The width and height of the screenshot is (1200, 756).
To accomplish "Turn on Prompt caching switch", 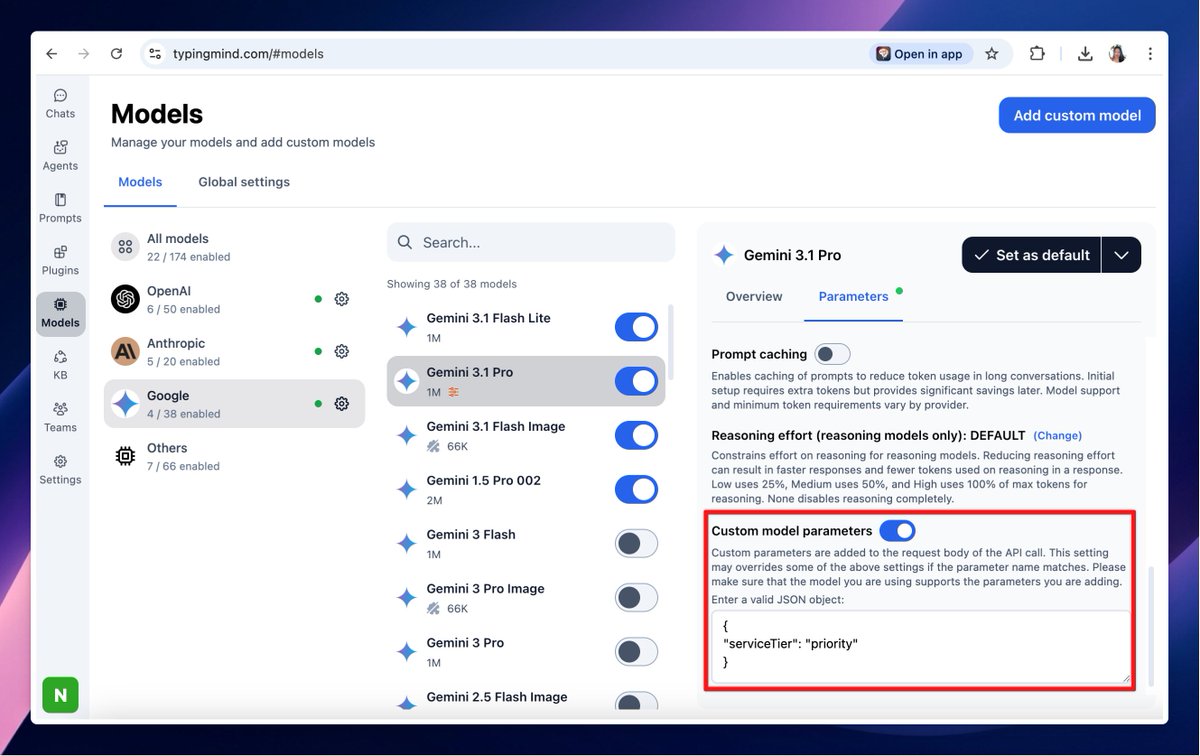I will point(832,354).
